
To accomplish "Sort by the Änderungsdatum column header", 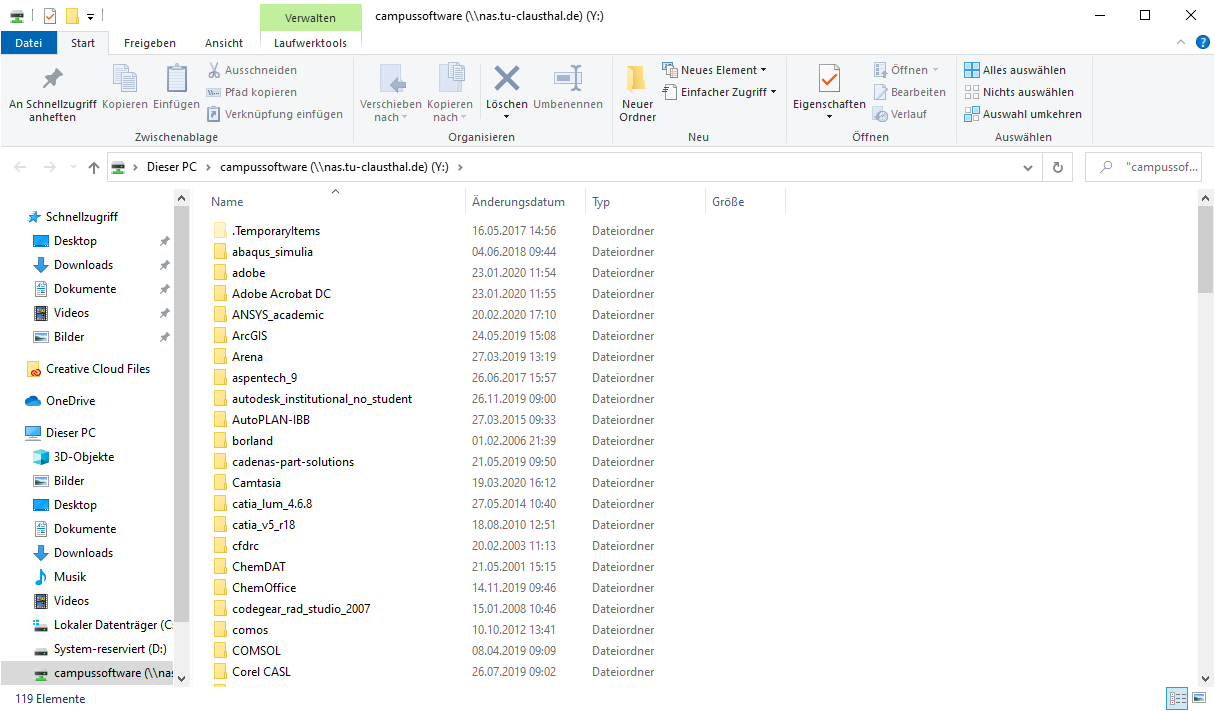I will click(x=518, y=202).
